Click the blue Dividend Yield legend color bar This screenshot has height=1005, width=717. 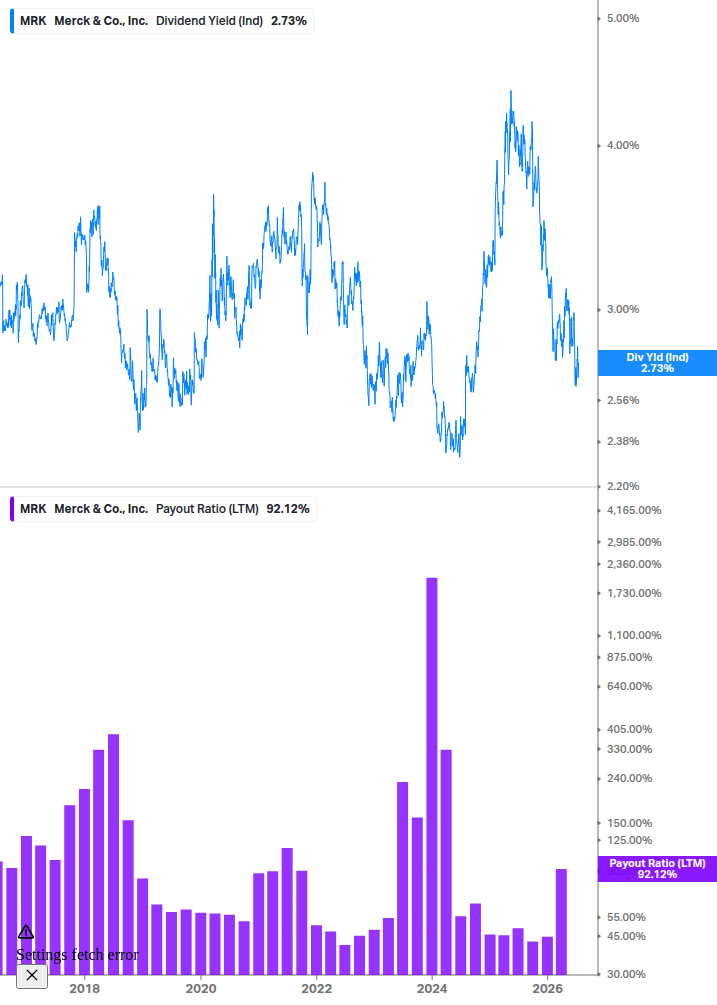coord(12,21)
